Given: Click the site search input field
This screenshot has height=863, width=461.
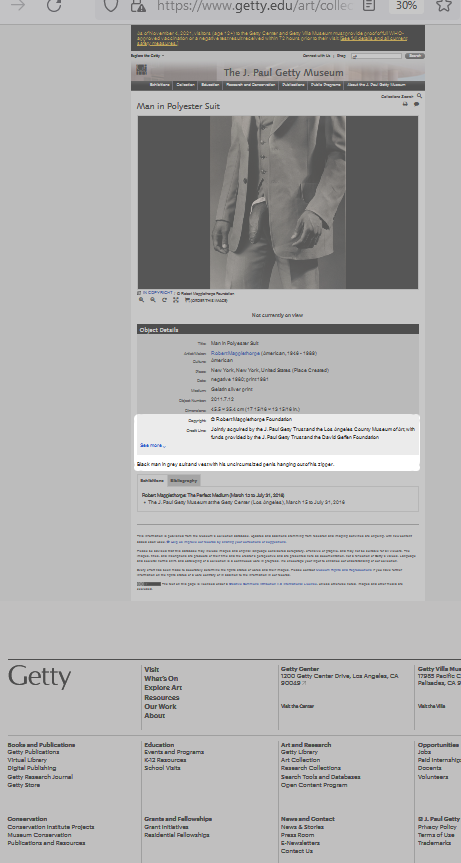Looking at the screenshot, I should [377, 56].
